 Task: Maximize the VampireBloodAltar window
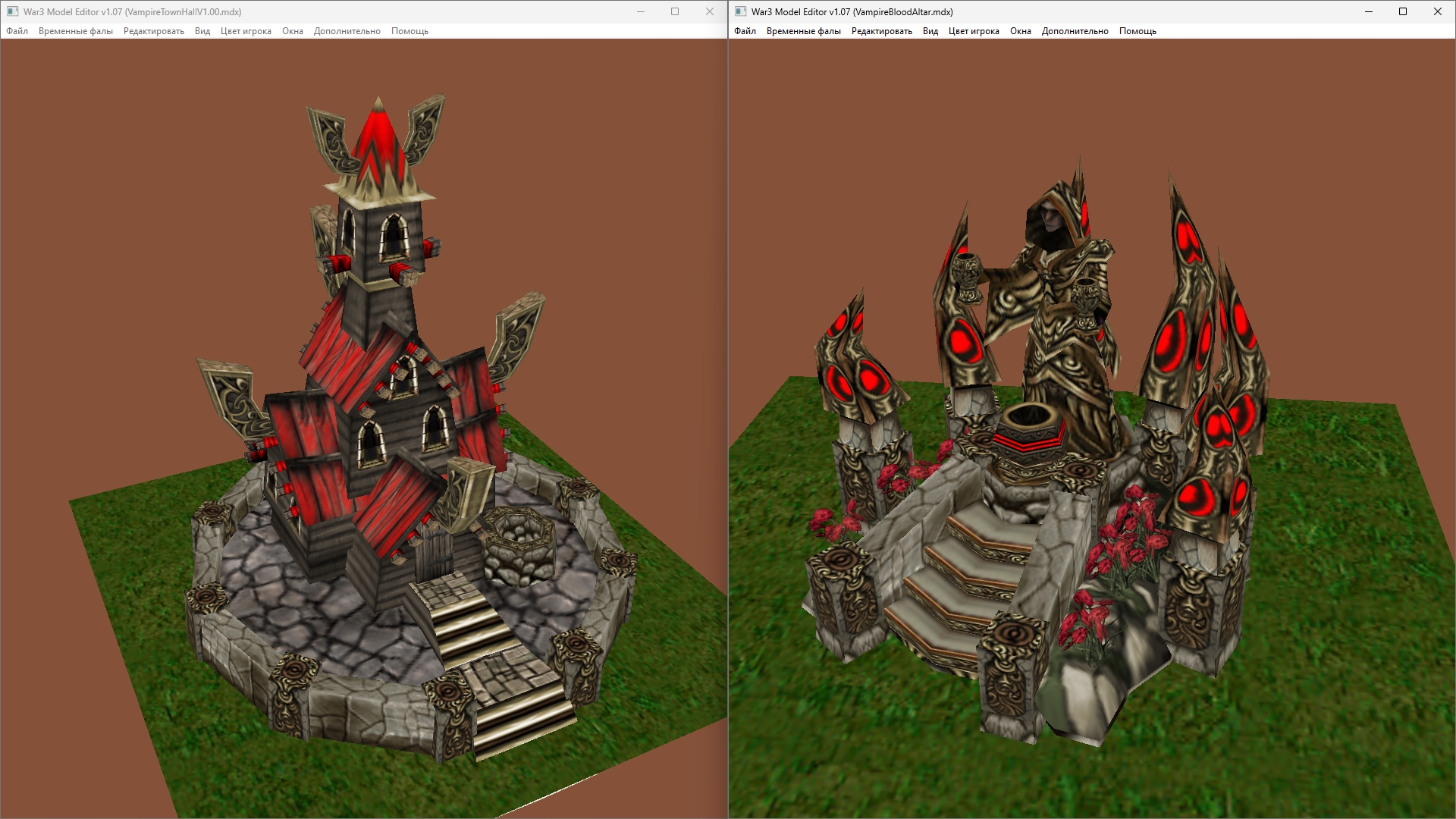coord(1403,11)
